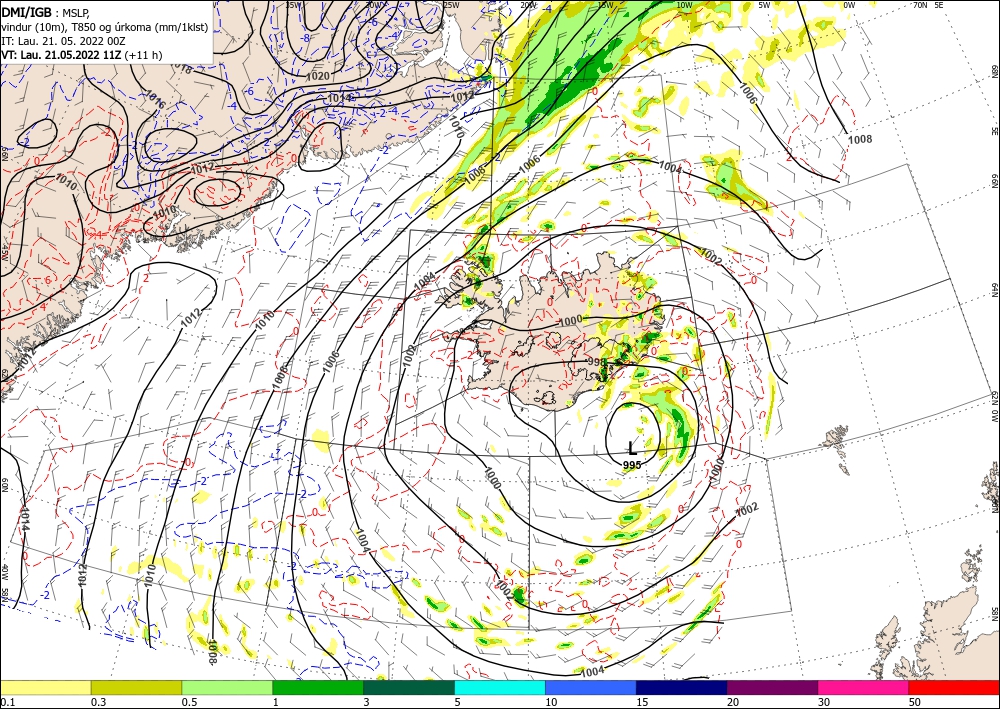Screen dimensions: 1000x709
Task: Click the 1016 isobar label
Action: (x=156, y=99)
